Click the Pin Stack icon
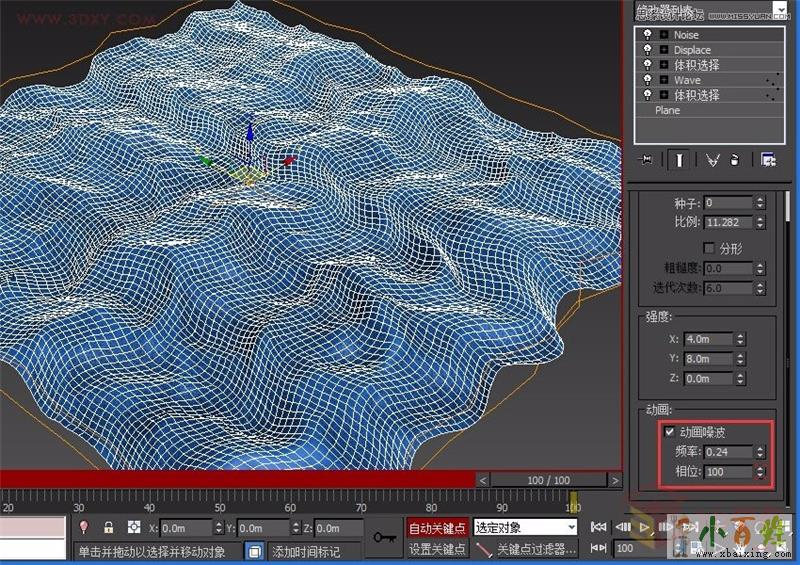The width and height of the screenshot is (800, 565). tap(647, 160)
